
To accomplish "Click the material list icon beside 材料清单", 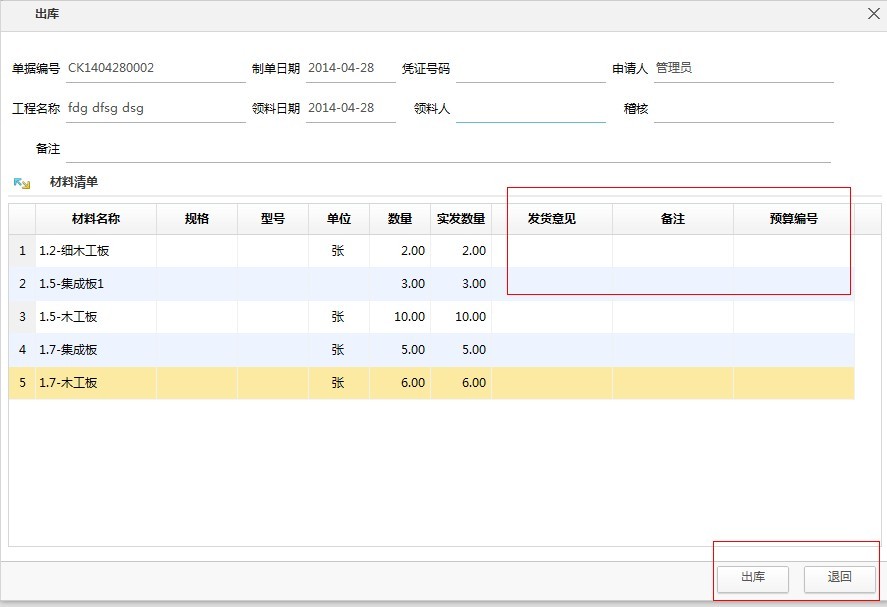I will coord(21,183).
